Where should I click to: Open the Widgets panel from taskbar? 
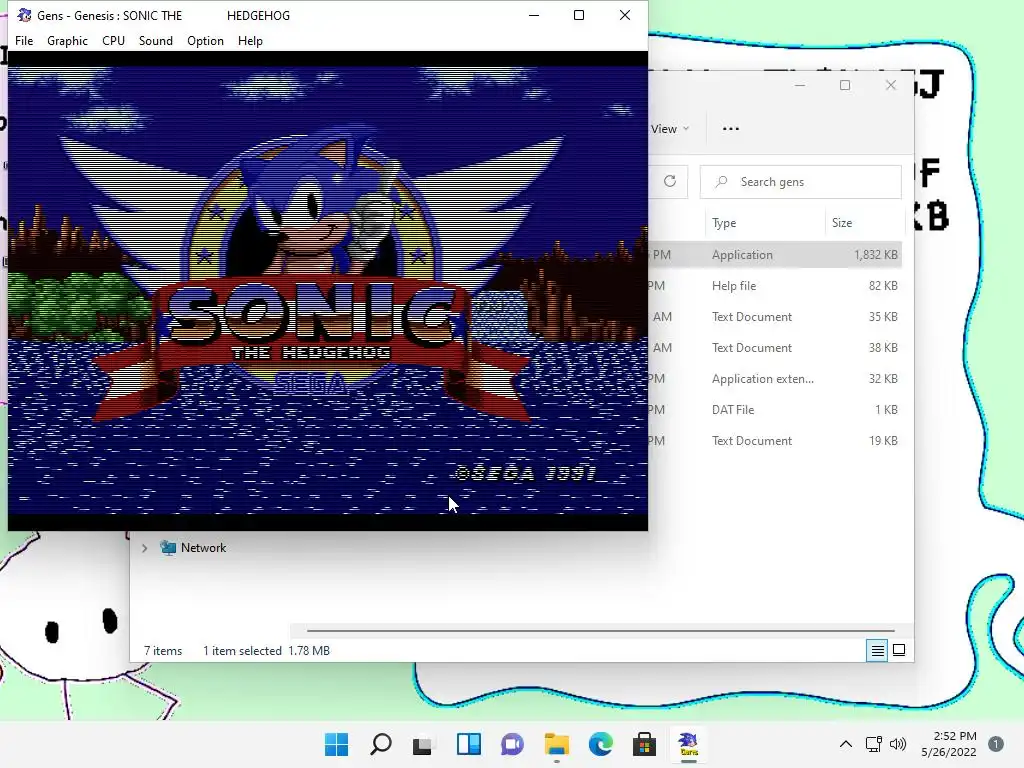(468, 744)
